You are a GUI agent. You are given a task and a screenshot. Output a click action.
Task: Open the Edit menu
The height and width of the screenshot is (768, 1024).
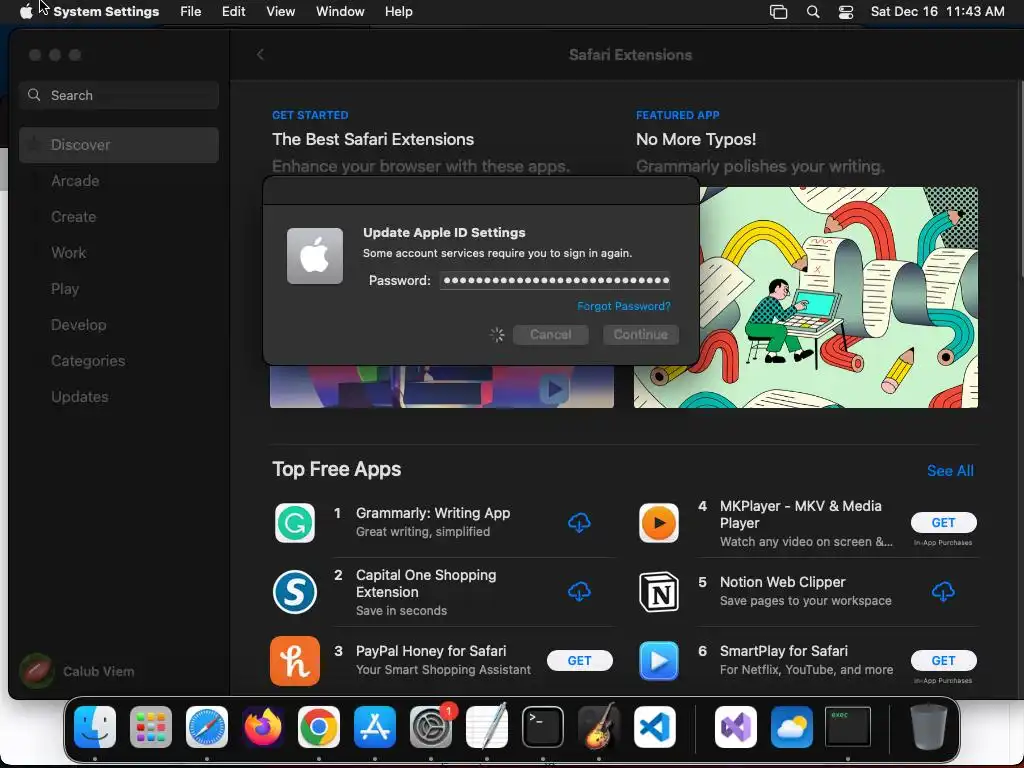click(x=233, y=12)
